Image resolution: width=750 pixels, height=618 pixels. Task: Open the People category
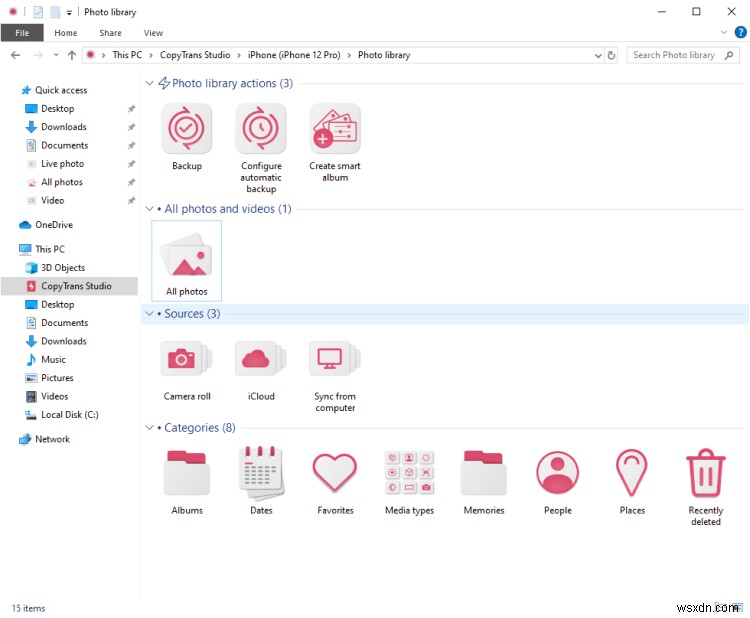point(558,472)
